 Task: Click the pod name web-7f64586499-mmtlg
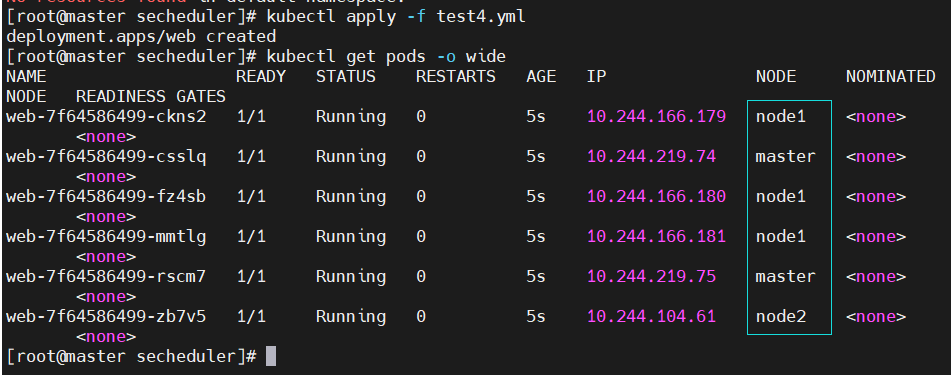(106, 237)
